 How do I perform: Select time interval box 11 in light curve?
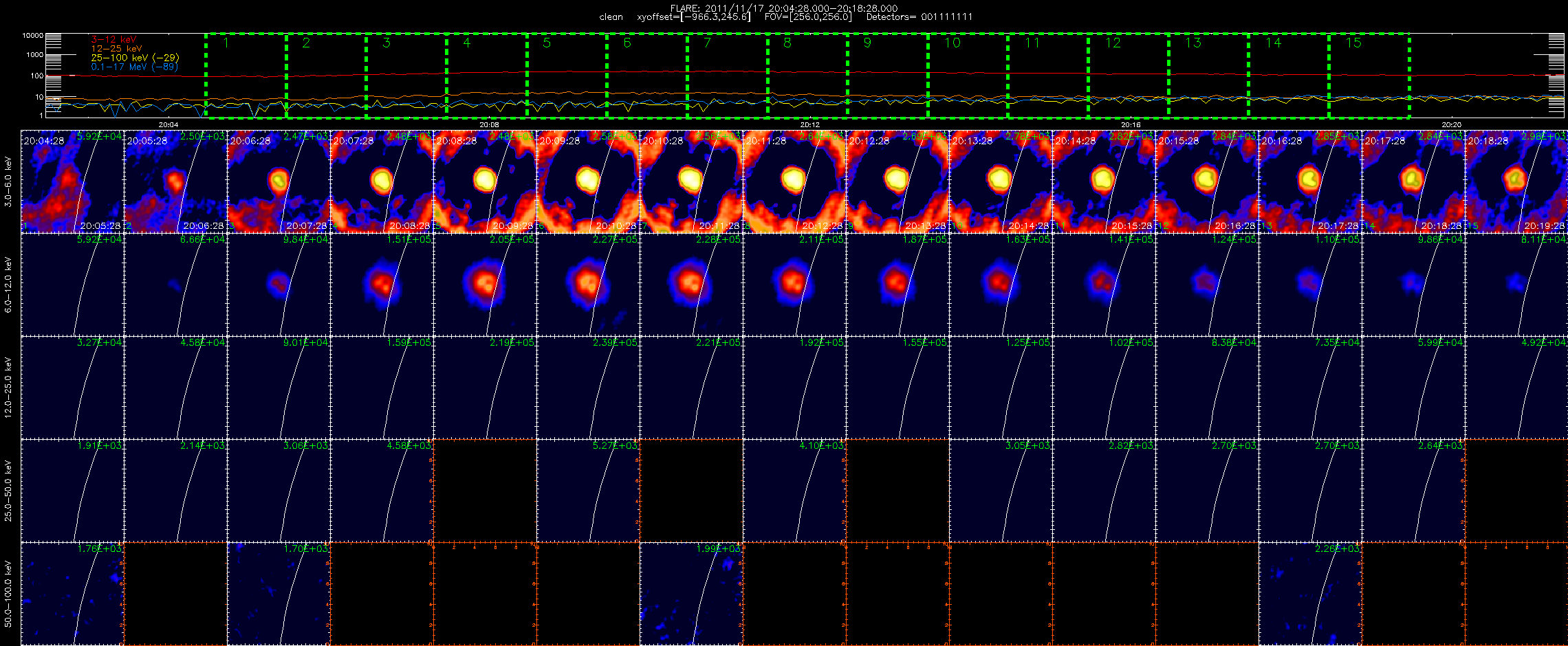pyautogui.click(x=1048, y=76)
